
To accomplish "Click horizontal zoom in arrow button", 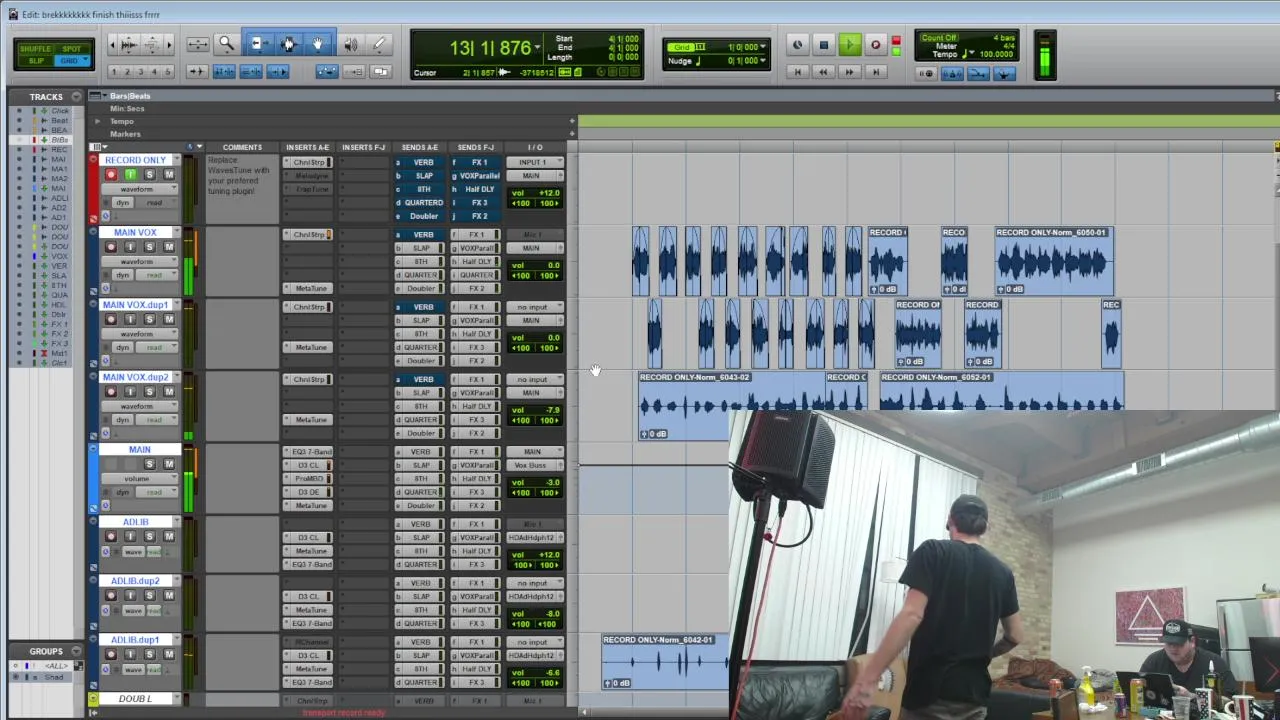I will pyautogui.click(x=168, y=44).
